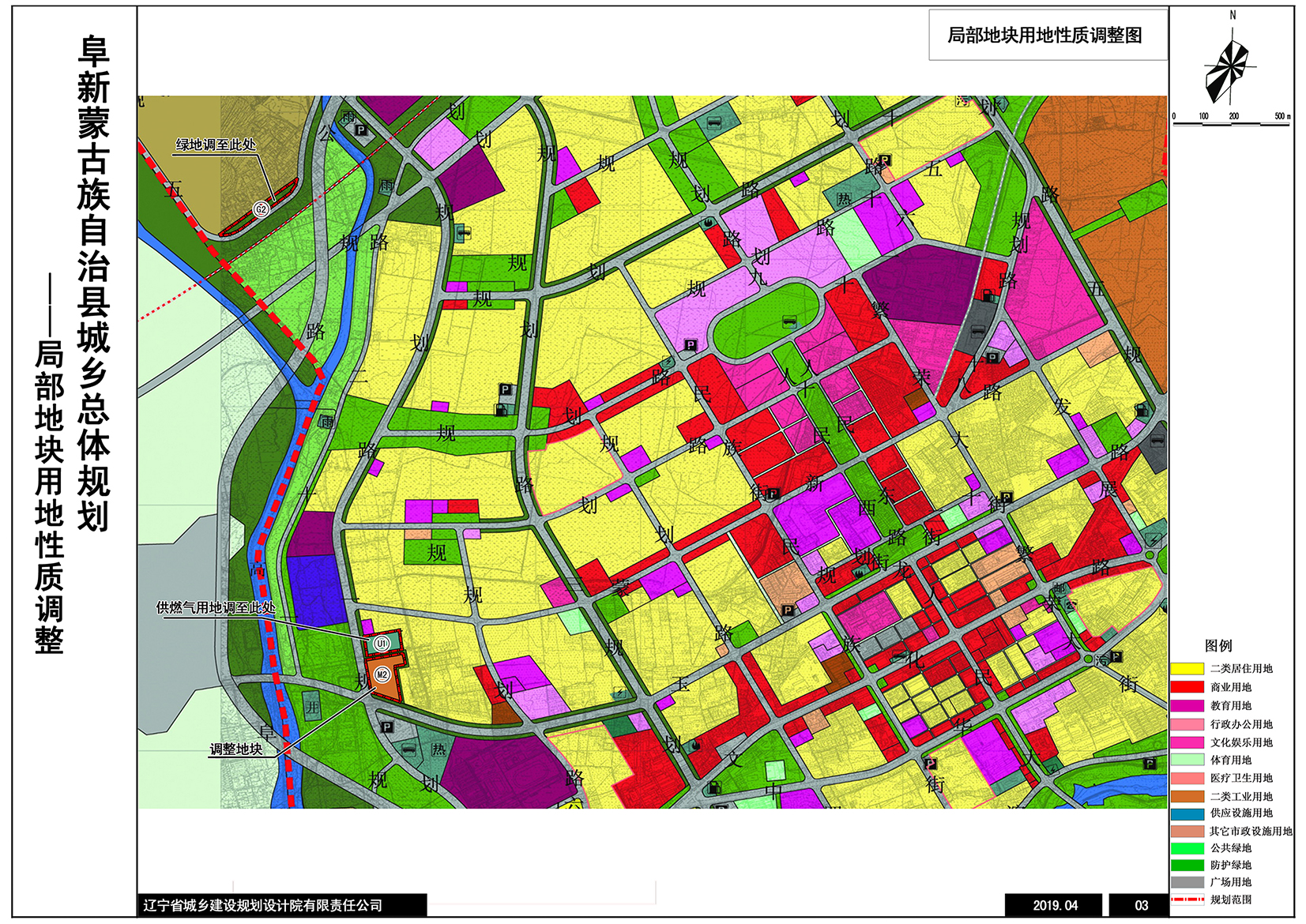Click the 热 heating facility icon near the bottom-left
The height and width of the screenshot is (924, 1306).
(x=438, y=749)
